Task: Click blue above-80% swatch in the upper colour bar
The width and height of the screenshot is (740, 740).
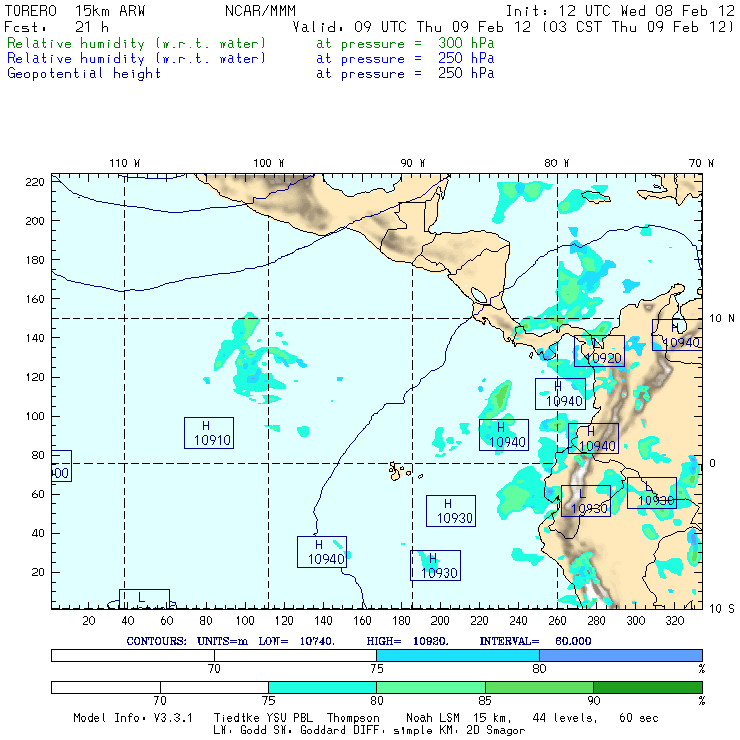Action: click(621, 655)
